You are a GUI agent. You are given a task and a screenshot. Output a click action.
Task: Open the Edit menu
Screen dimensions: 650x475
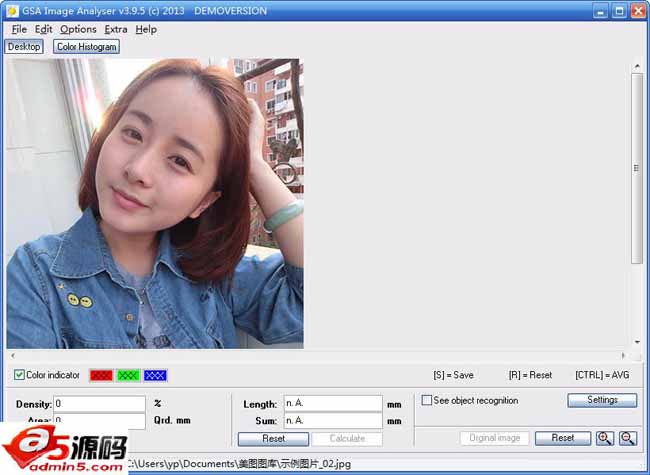click(43, 29)
